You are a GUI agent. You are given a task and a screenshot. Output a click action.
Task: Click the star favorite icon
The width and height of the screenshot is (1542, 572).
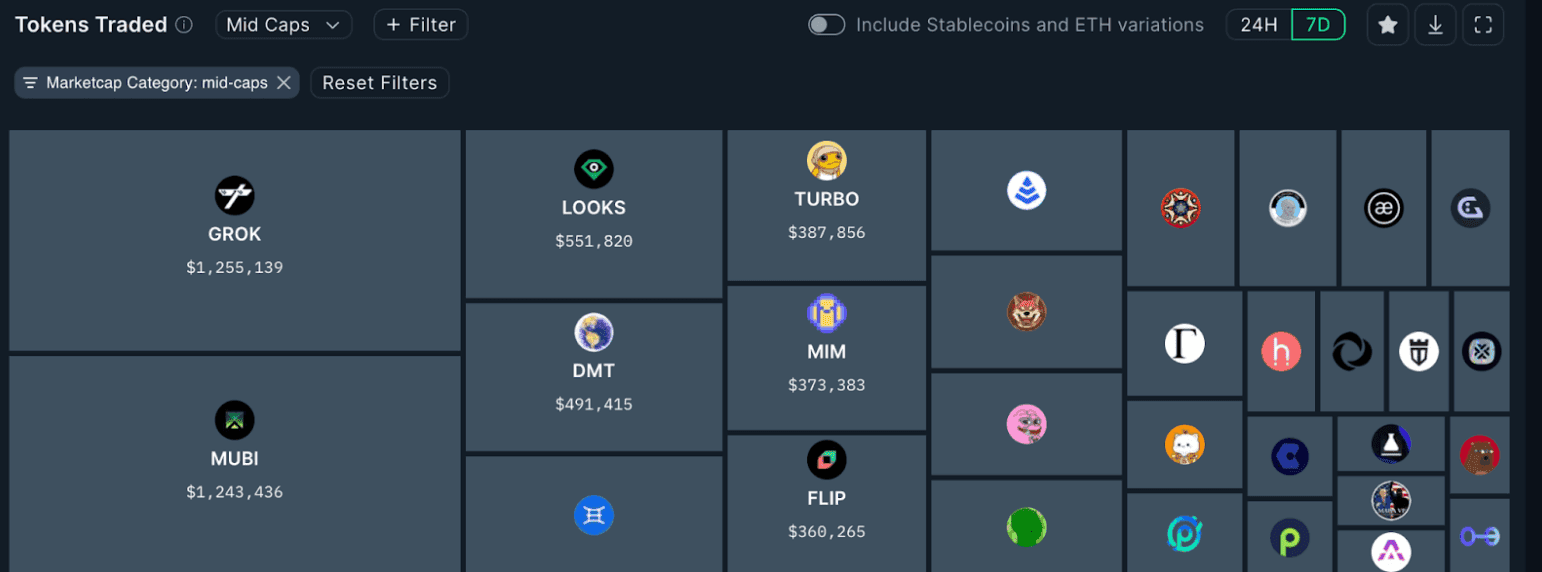click(x=1387, y=26)
